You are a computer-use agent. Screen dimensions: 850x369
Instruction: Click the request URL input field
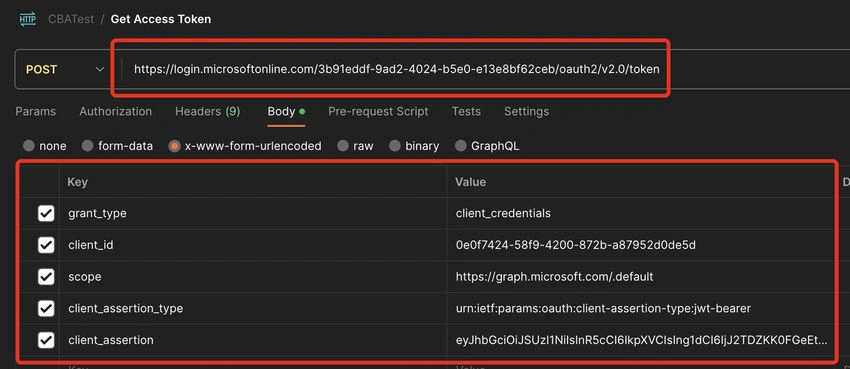point(396,69)
